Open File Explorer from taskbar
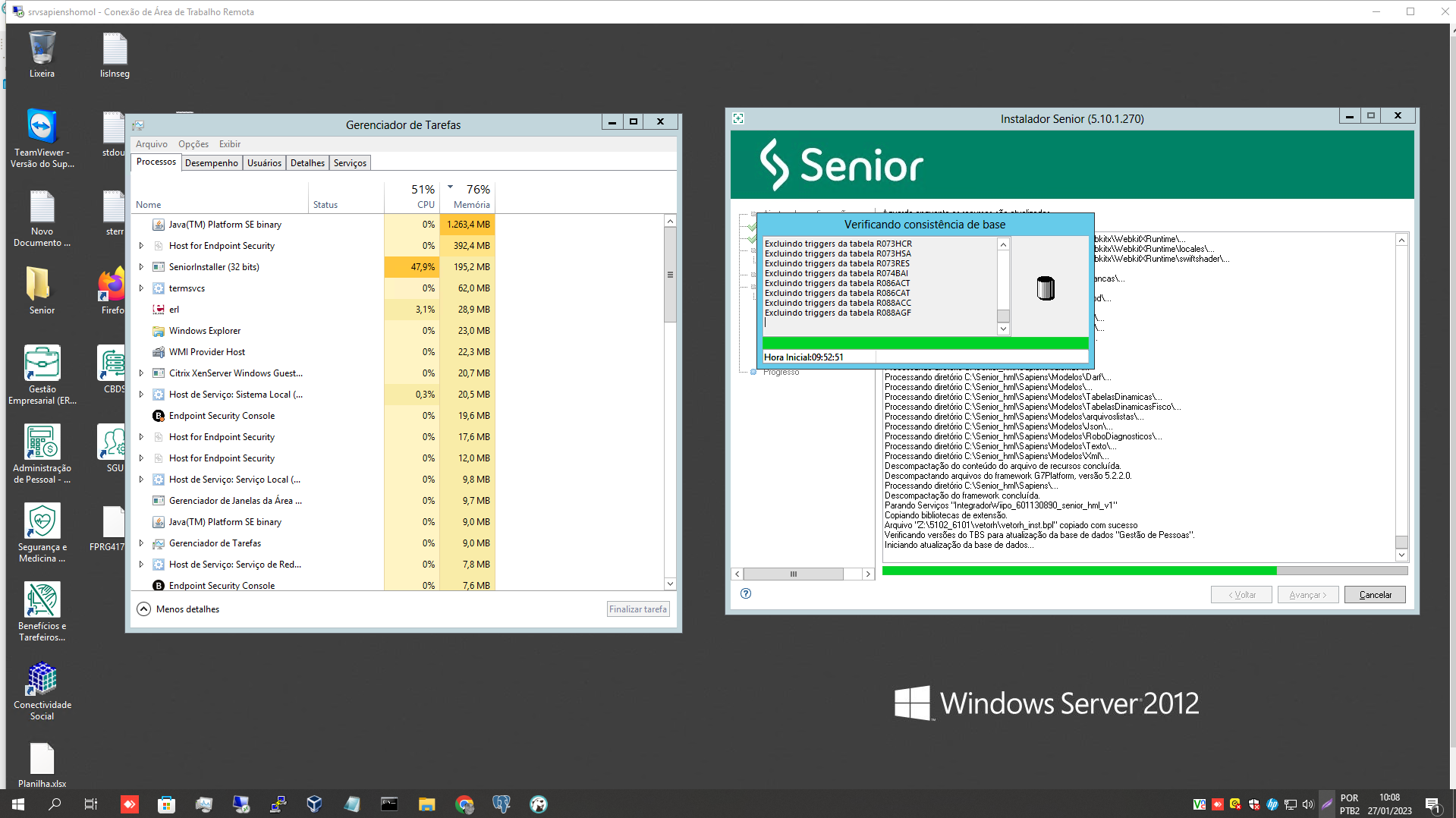Screen dimensions: 1456x818 tap(426, 804)
